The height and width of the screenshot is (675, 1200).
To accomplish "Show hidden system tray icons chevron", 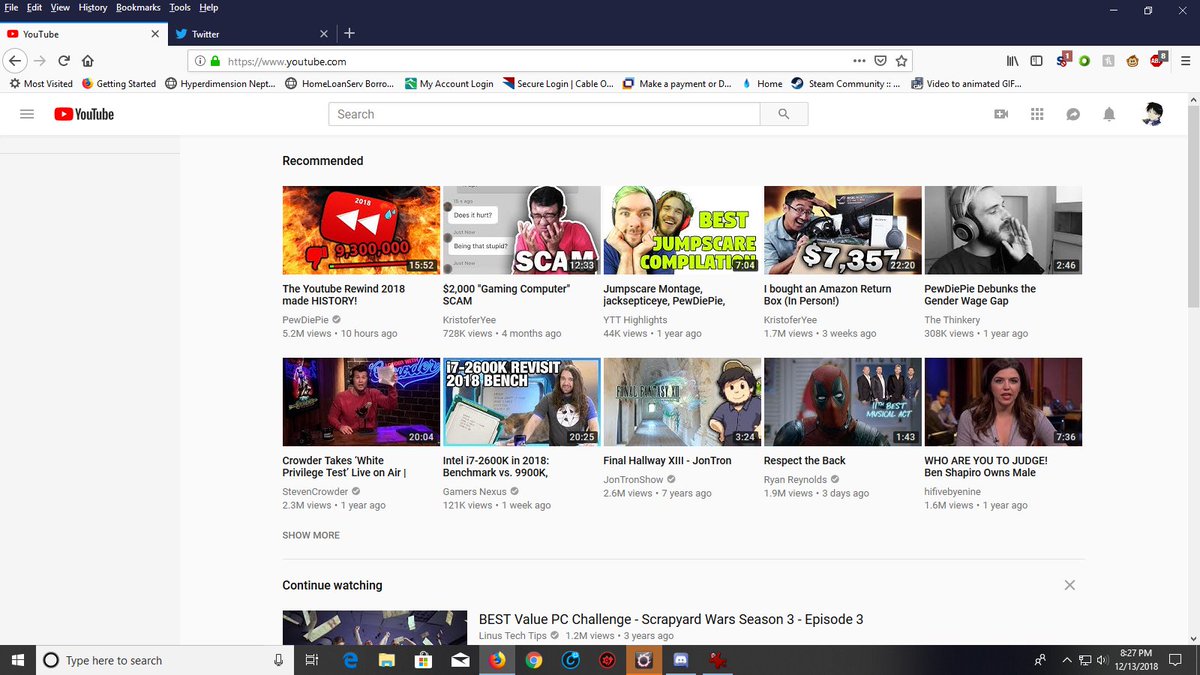I will 1066,660.
